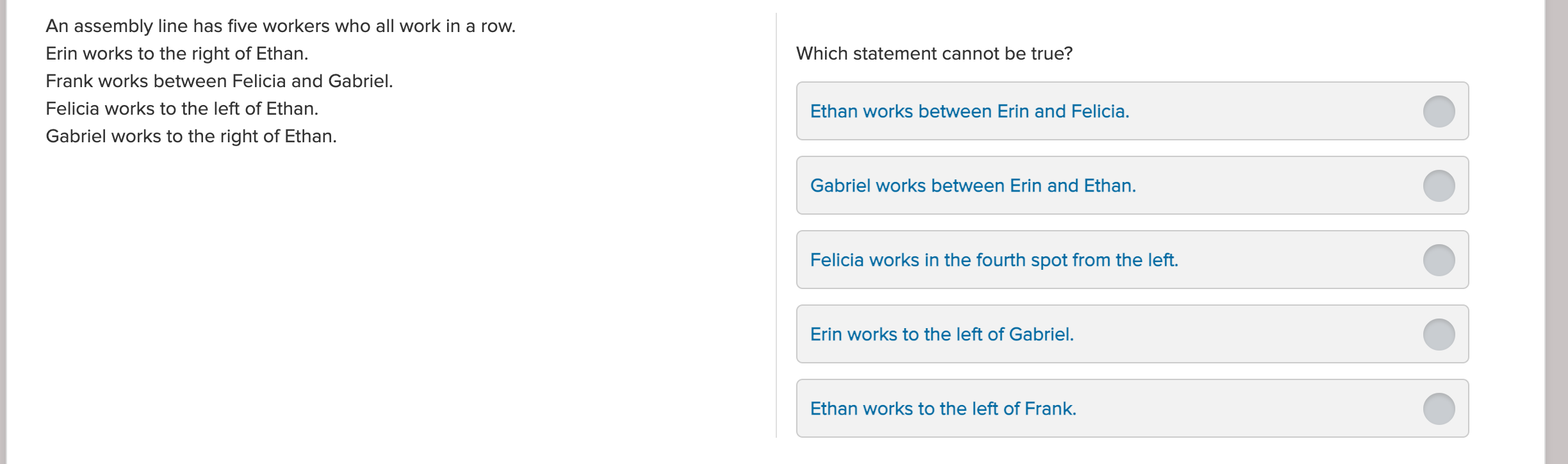This screenshot has width=1568, height=464.
Task: Click answer text 'Gabriel works between Erin and Ethan.'
Action: (x=973, y=186)
